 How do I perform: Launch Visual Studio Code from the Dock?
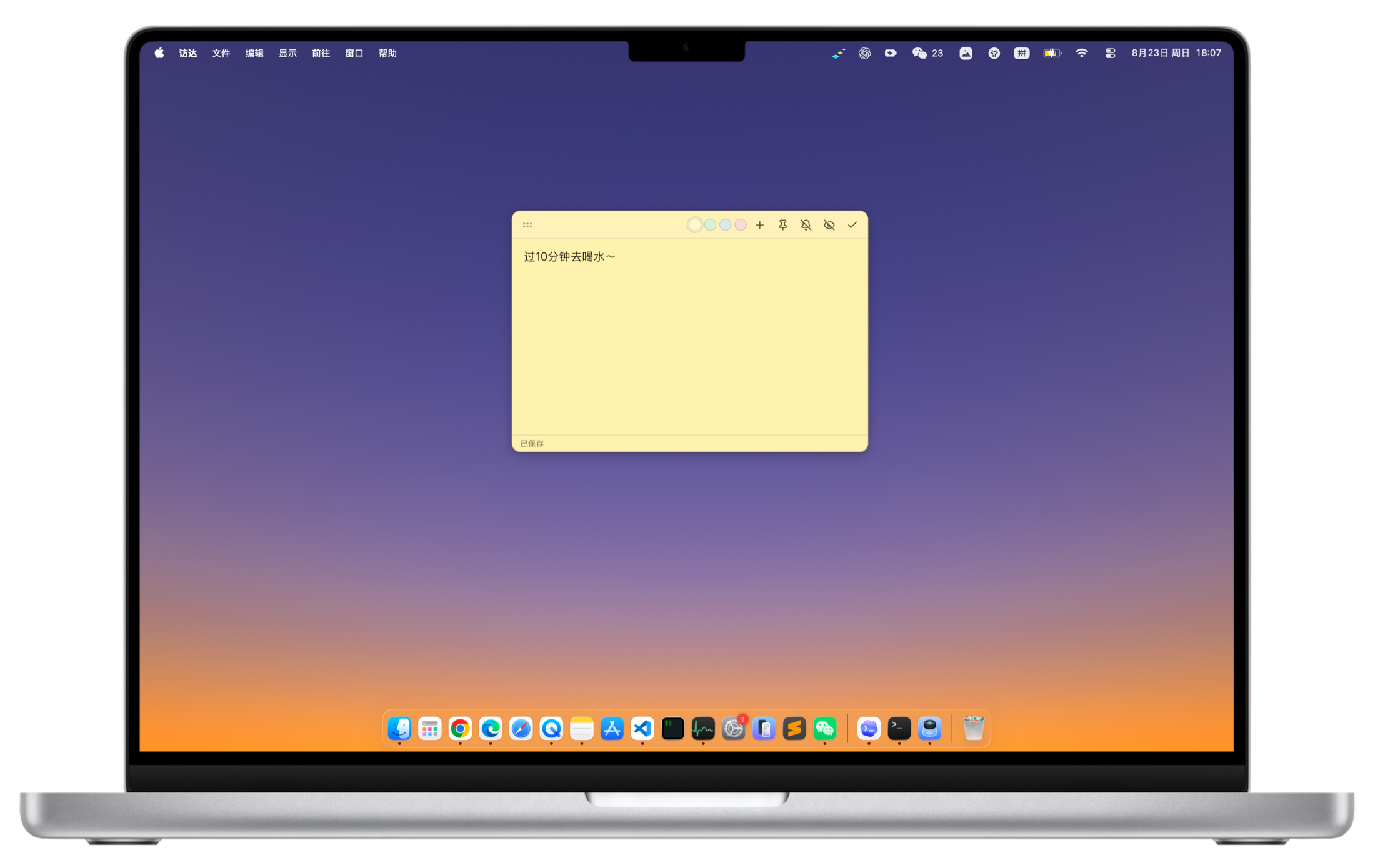[642, 728]
